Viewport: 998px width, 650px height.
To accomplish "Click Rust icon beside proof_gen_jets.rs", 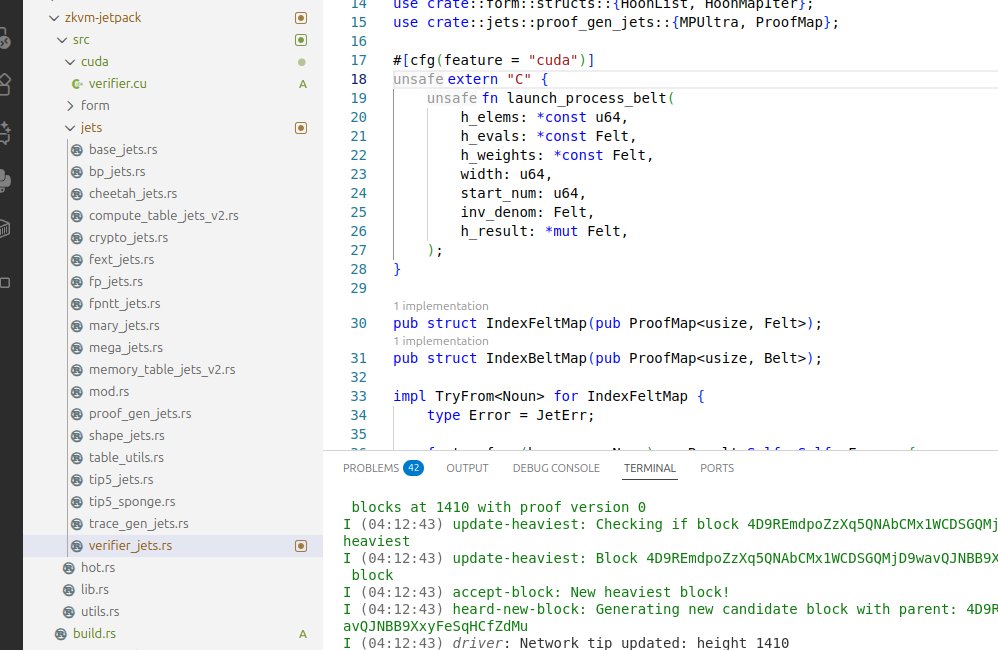I will point(77,414).
